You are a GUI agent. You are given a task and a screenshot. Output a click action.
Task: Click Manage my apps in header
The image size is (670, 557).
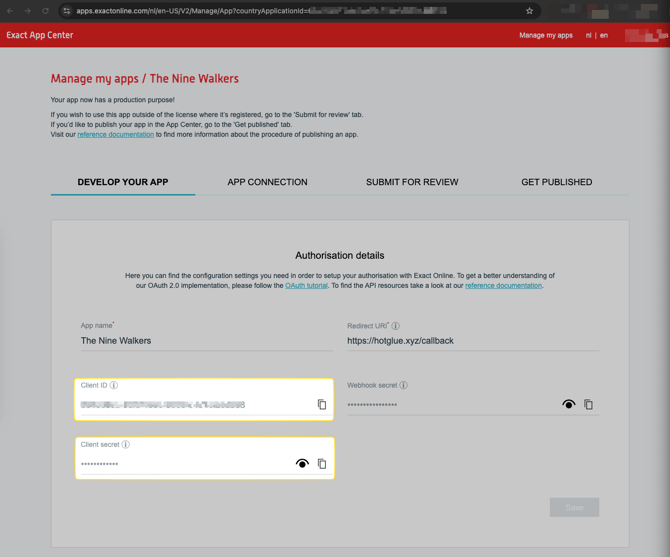click(545, 35)
